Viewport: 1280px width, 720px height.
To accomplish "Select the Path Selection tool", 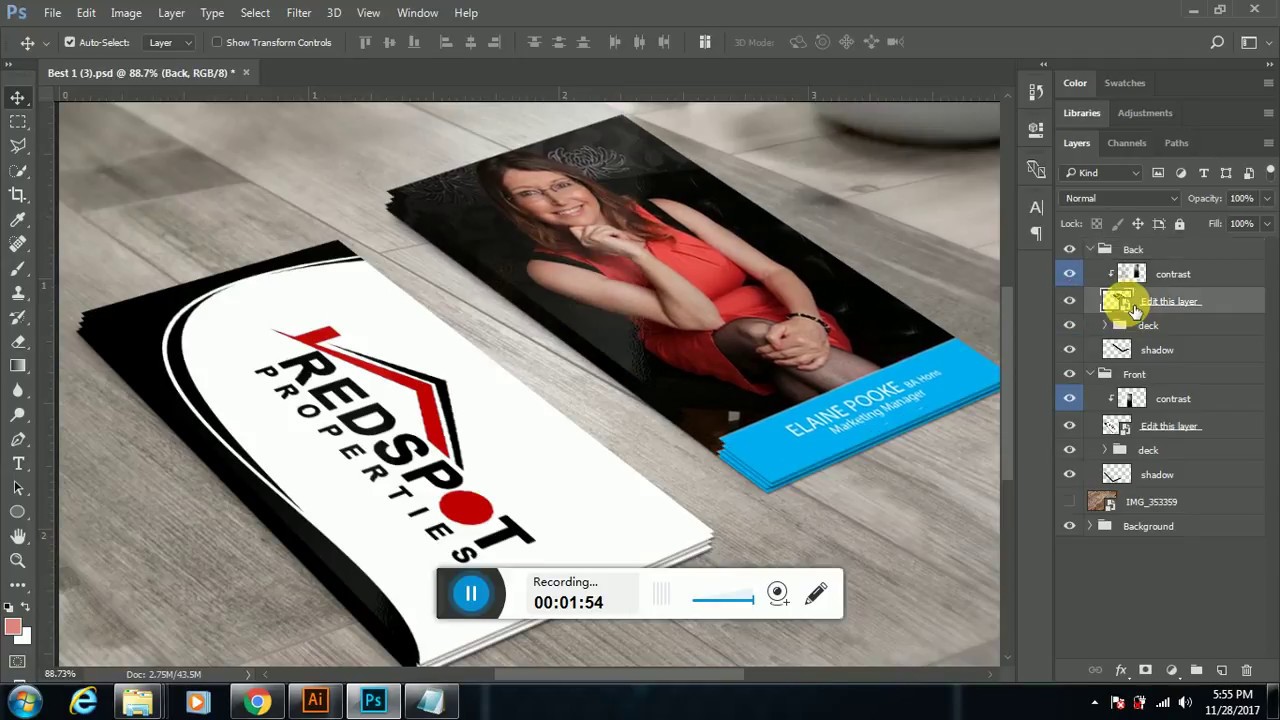I will click(x=18, y=488).
